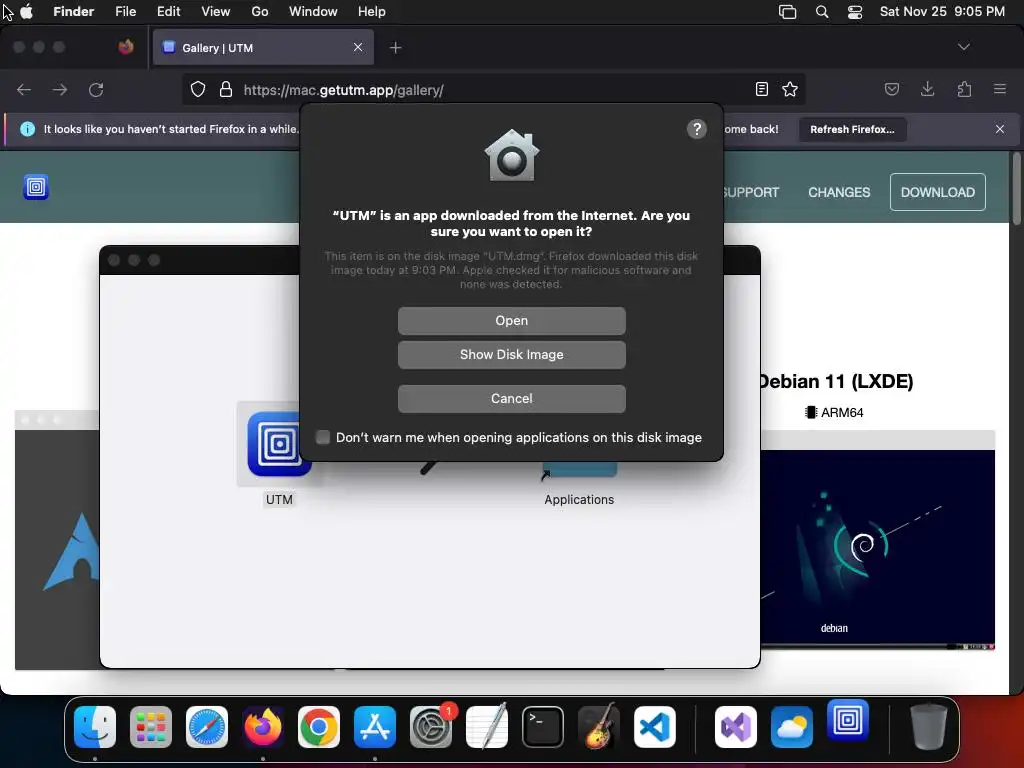Screen dimensions: 1024x768
Task: Click the Open button in the dialog
Action: pos(511,321)
